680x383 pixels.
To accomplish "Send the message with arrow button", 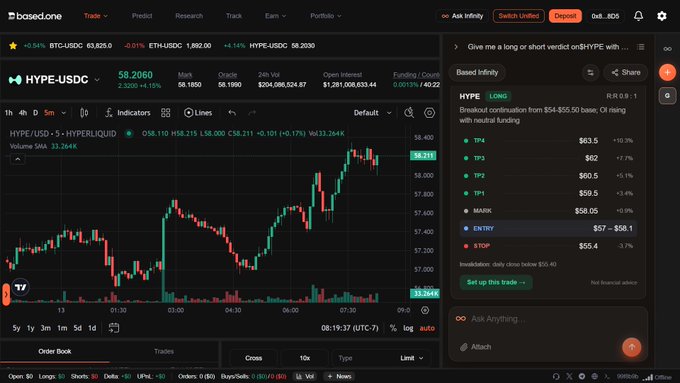I will (x=631, y=347).
